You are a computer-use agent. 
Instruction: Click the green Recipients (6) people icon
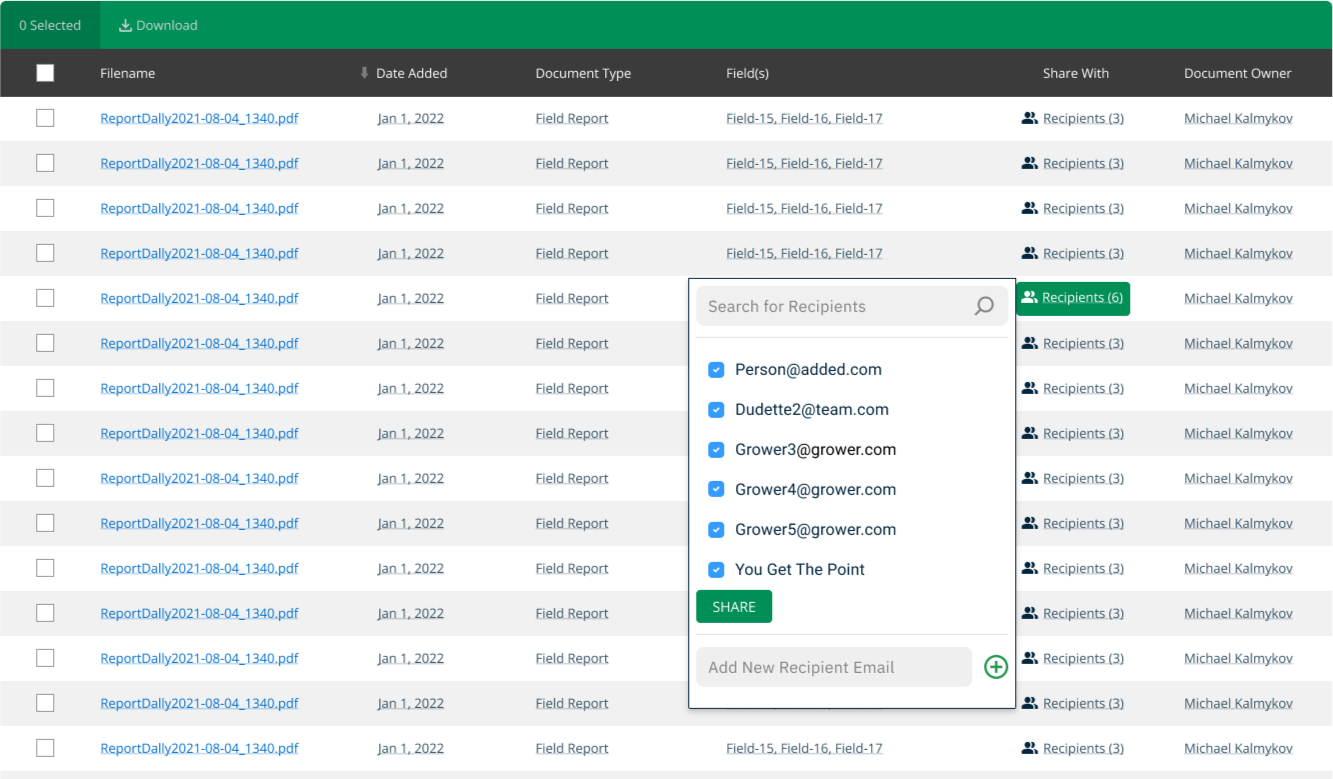1029,297
